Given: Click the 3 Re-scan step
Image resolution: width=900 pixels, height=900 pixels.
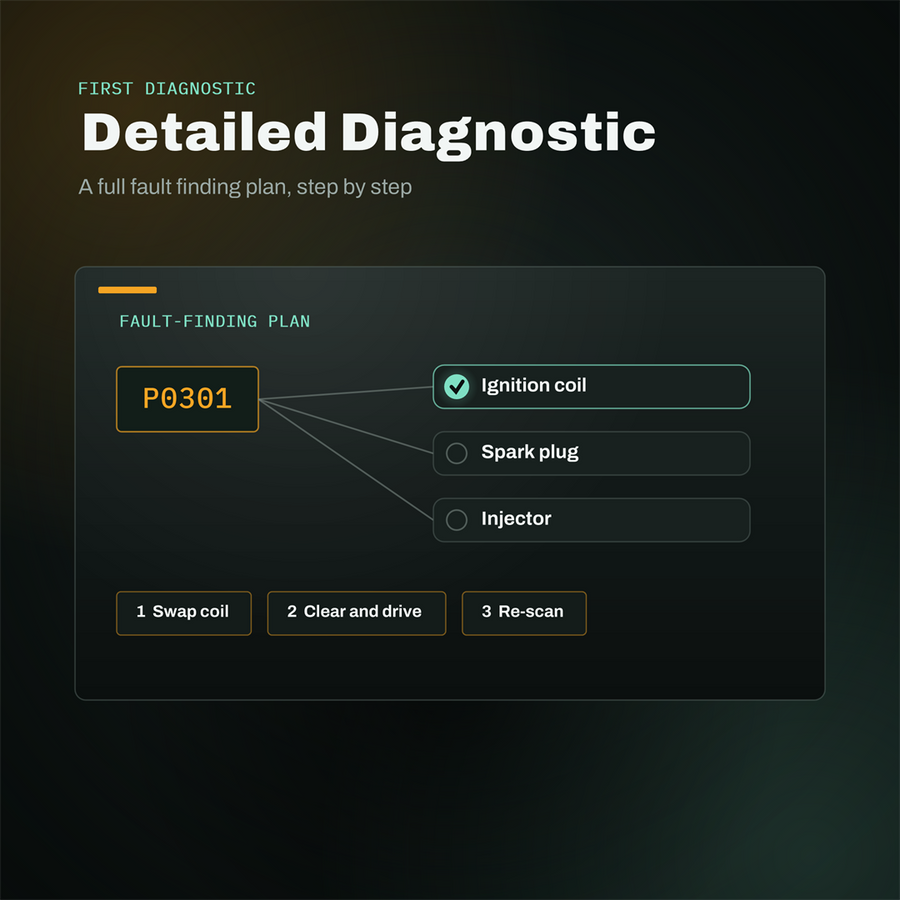Looking at the screenshot, I should click(524, 613).
